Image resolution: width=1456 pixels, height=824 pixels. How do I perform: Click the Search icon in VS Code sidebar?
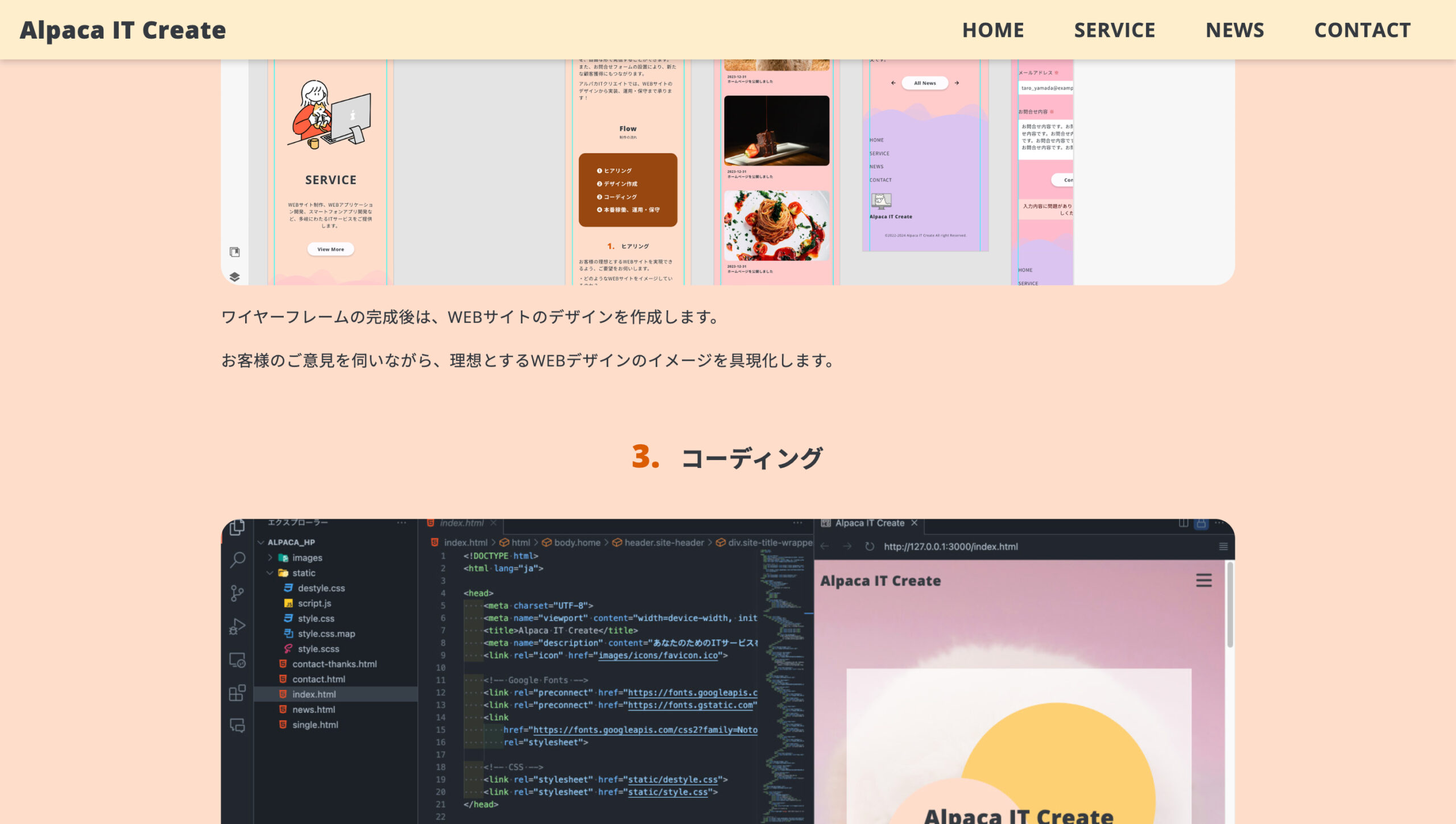point(239,560)
